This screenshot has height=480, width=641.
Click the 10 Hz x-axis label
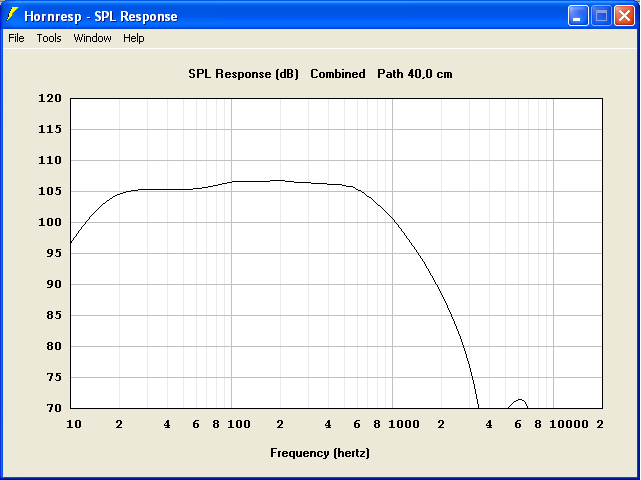pyautogui.click(x=74, y=424)
